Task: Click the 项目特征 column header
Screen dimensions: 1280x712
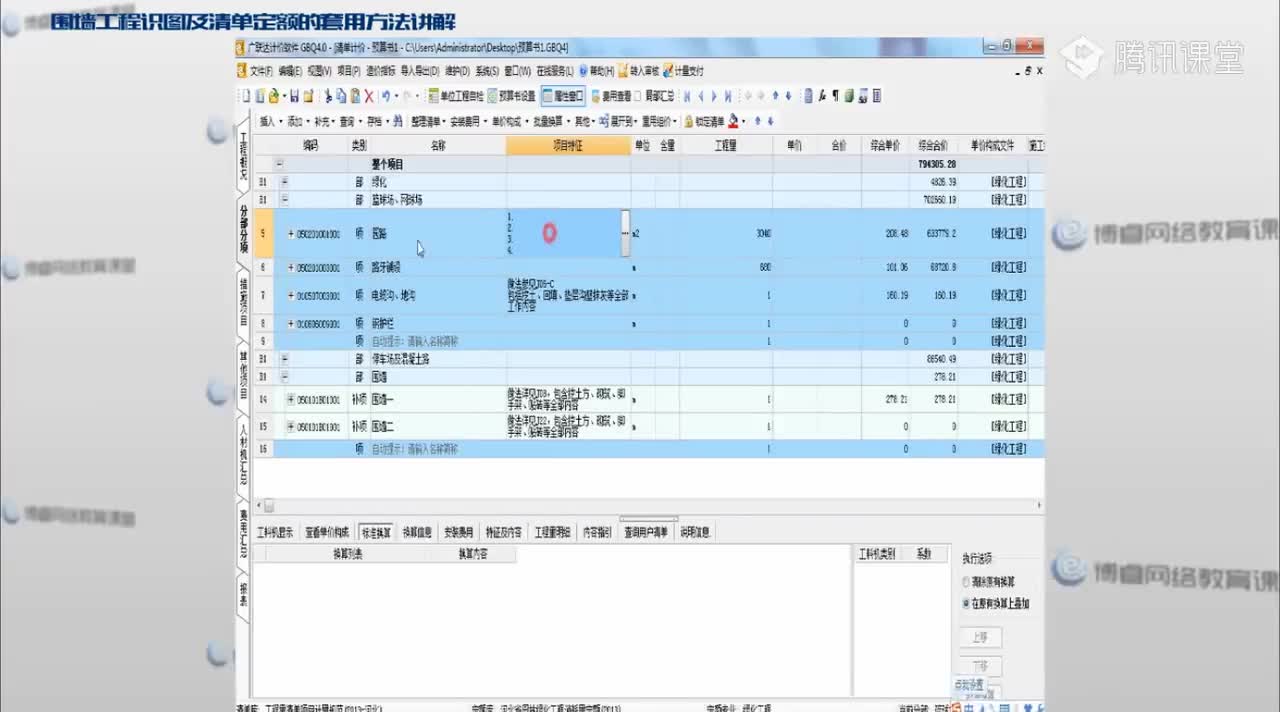Action: coord(568,145)
